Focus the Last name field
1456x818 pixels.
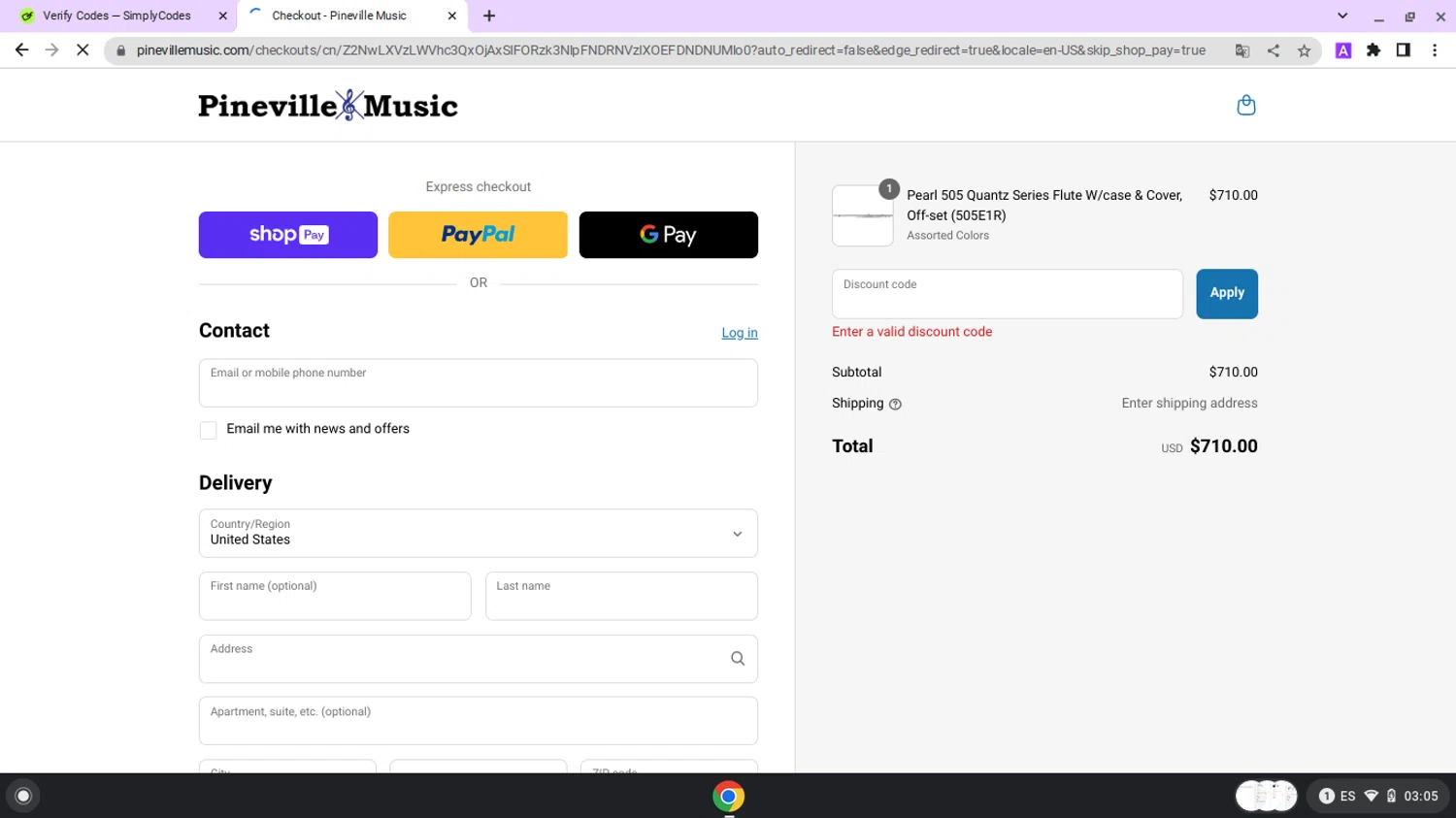pyautogui.click(x=621, y=596)
